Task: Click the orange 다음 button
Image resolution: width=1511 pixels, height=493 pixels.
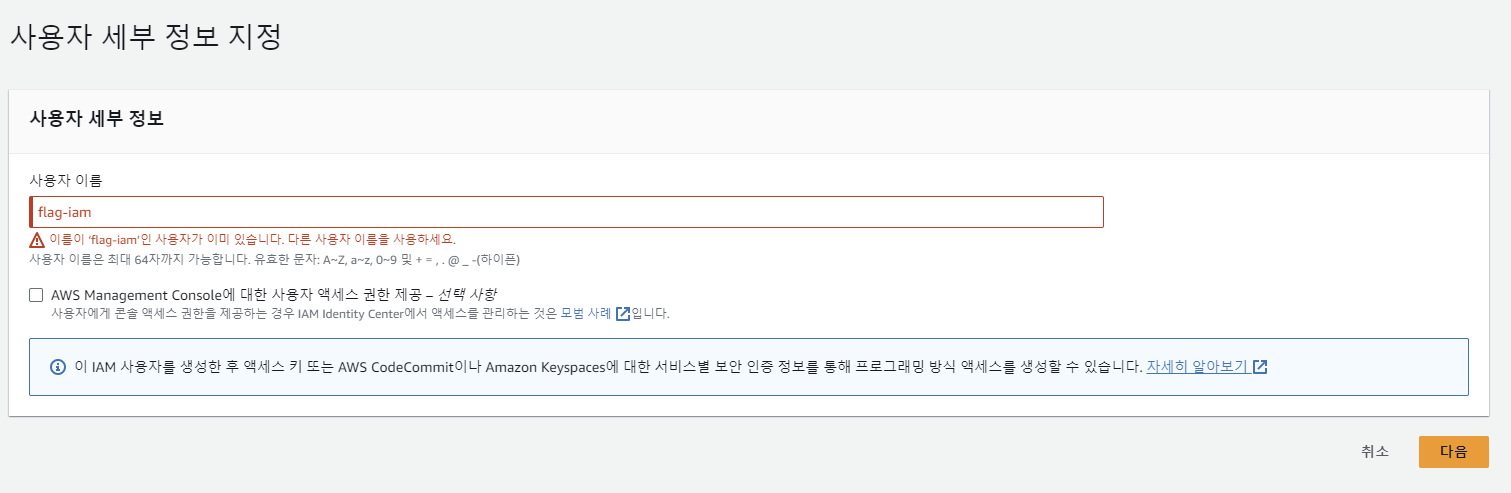Action: [1453, 452]
